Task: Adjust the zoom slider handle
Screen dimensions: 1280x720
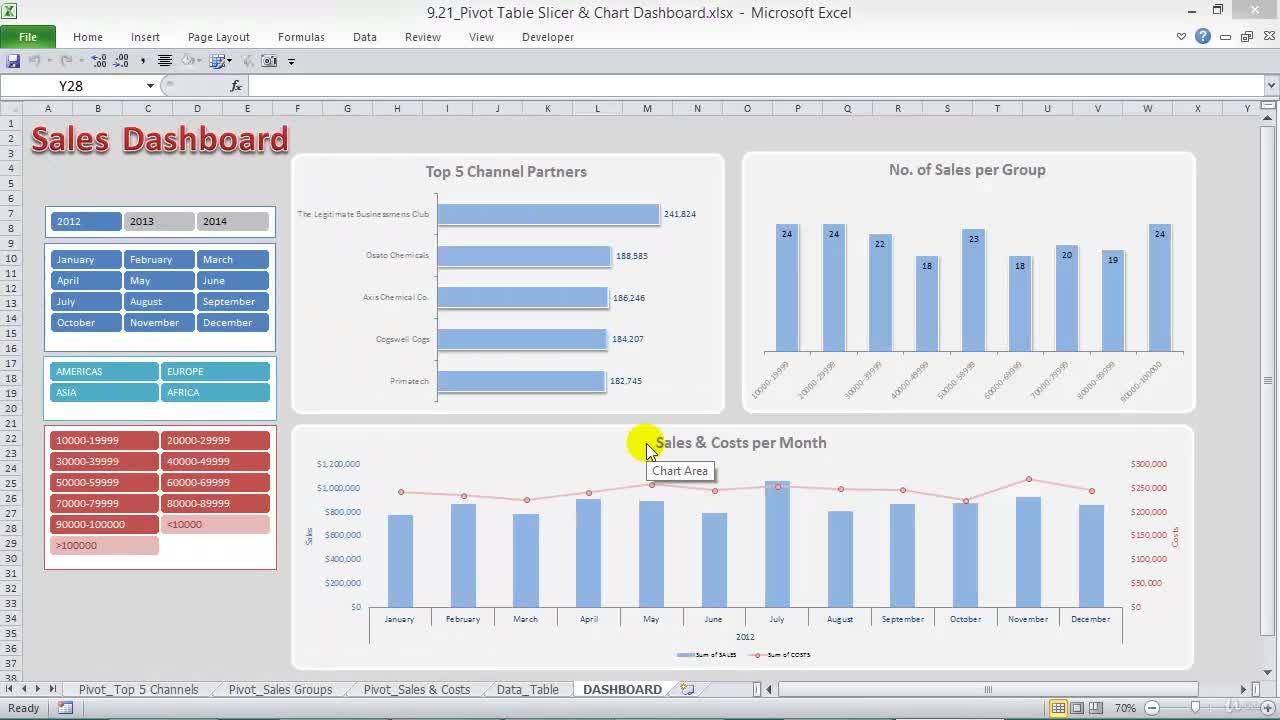Action: (1194, 708)
